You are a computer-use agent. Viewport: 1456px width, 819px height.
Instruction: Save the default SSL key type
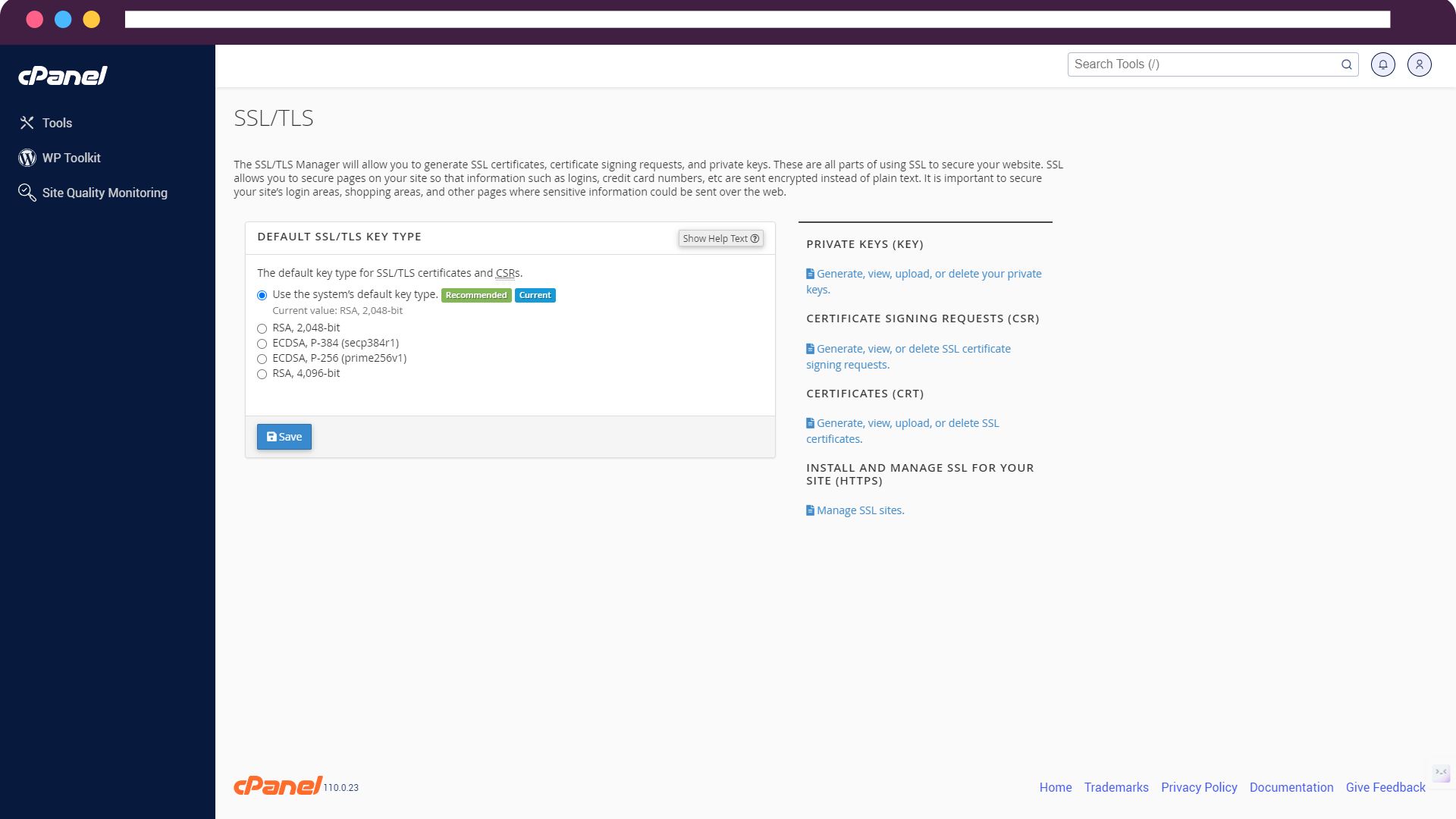[x=284, y=436]
